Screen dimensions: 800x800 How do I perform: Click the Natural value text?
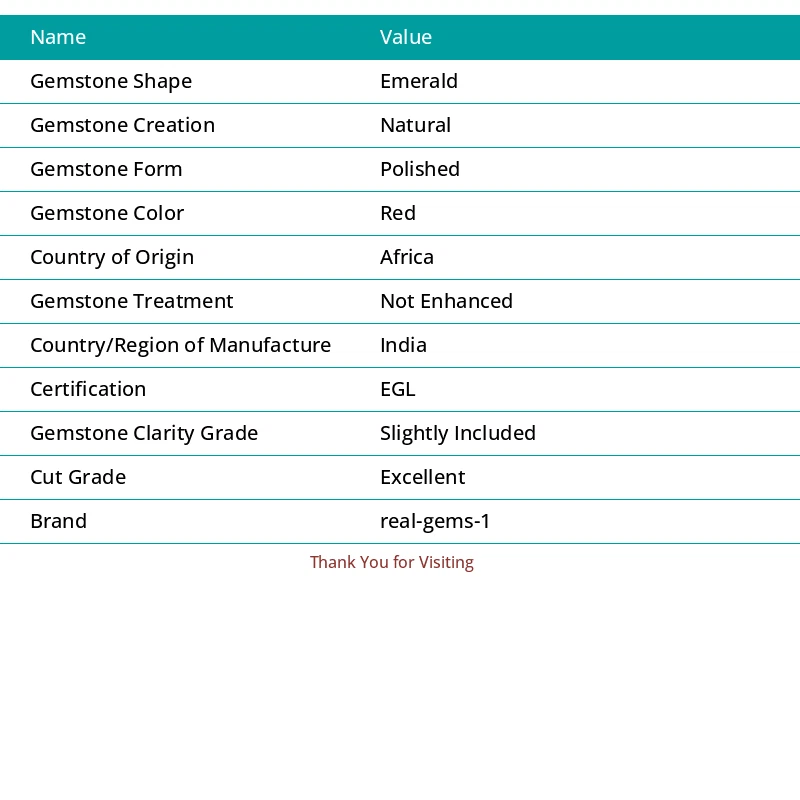tap(415, 125)
